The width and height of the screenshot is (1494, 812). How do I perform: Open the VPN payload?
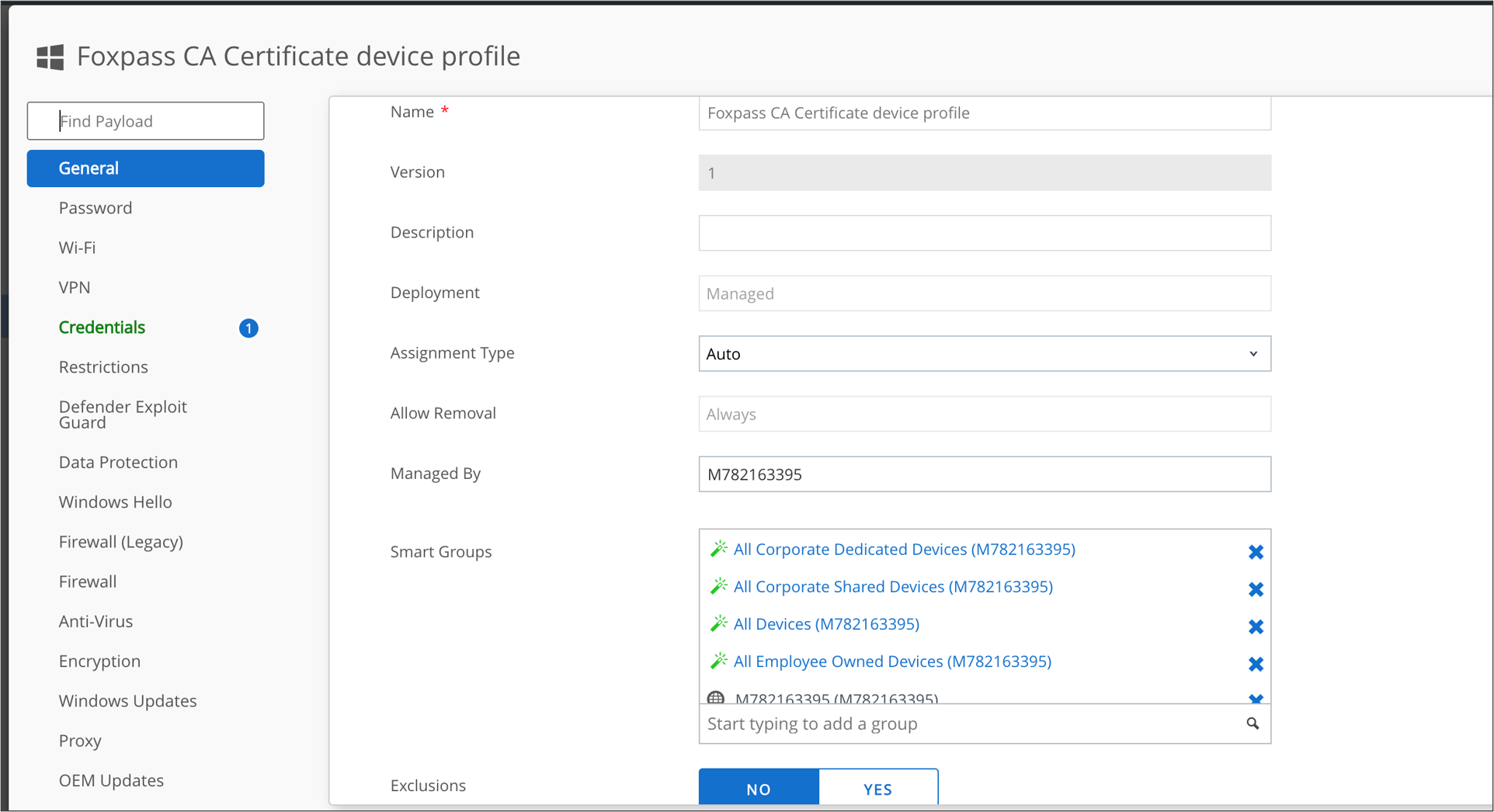[75, 287]
